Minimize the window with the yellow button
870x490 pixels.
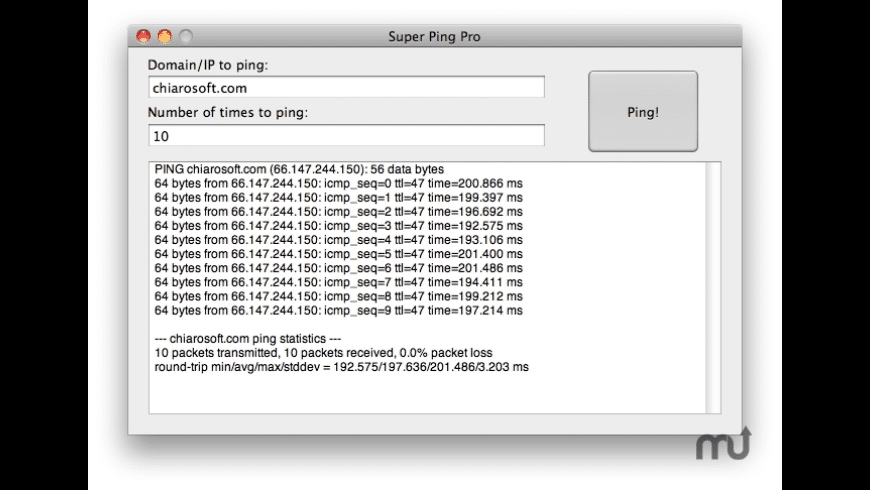(x=164, y=37)
